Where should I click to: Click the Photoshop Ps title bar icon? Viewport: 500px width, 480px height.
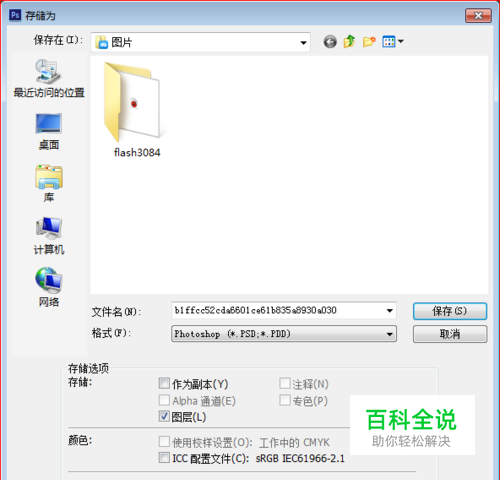tap(15, 15)
